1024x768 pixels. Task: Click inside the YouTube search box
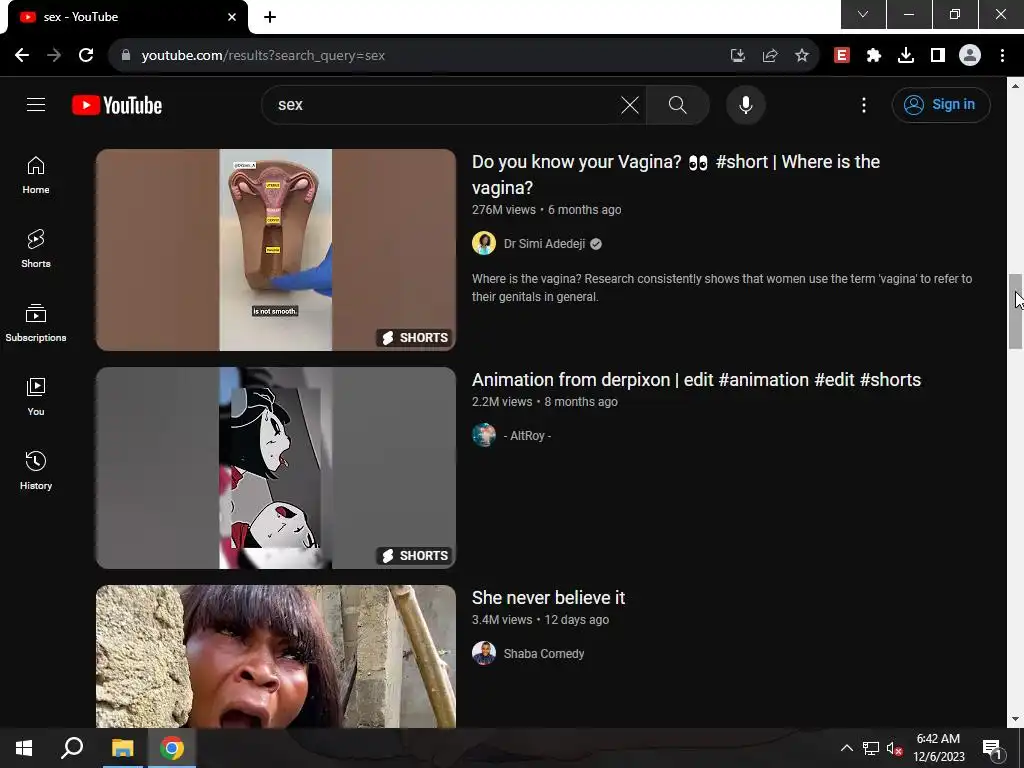(x=444, y=104)
